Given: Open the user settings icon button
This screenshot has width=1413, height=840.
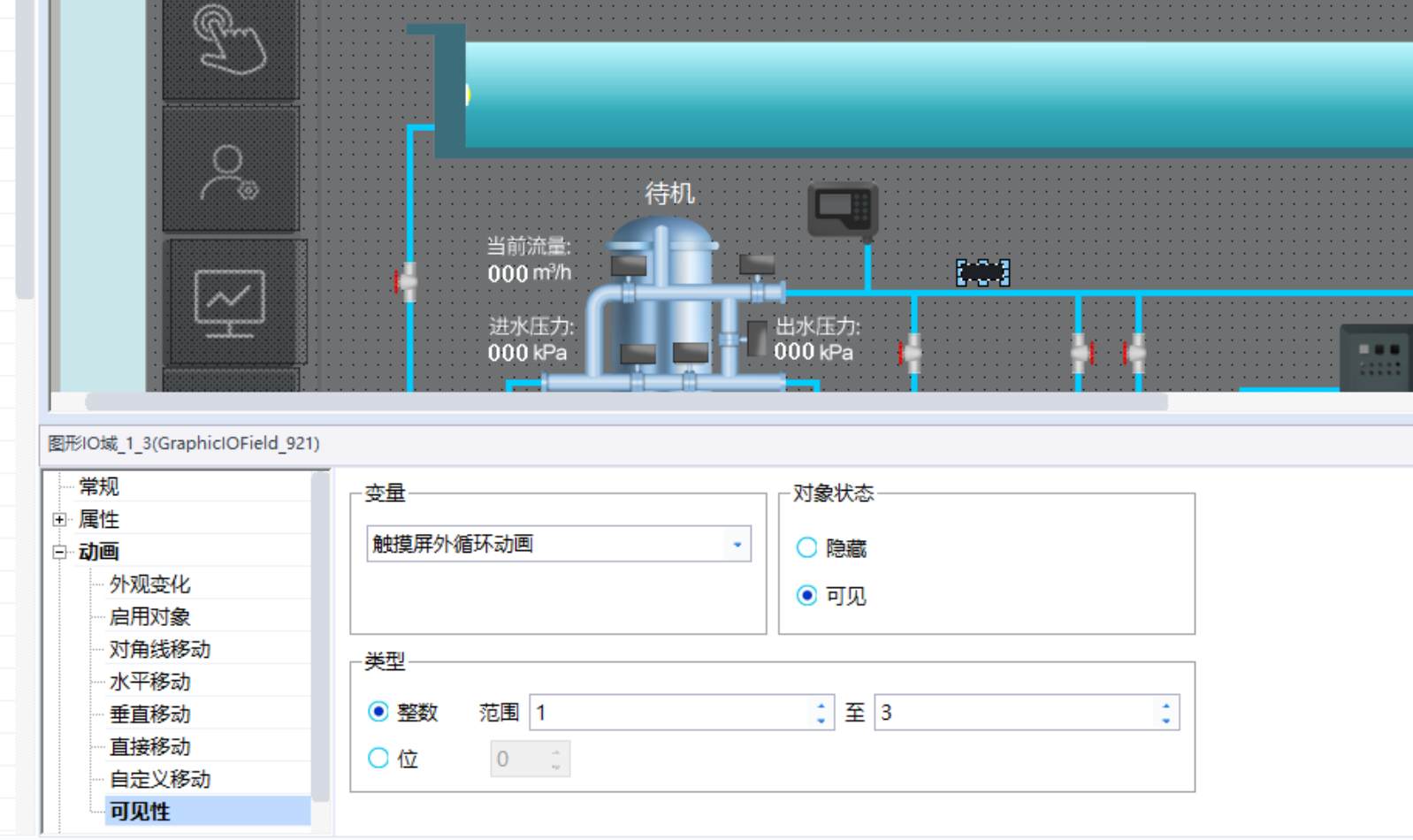Looking at the screenshot, I should point(231,170).
